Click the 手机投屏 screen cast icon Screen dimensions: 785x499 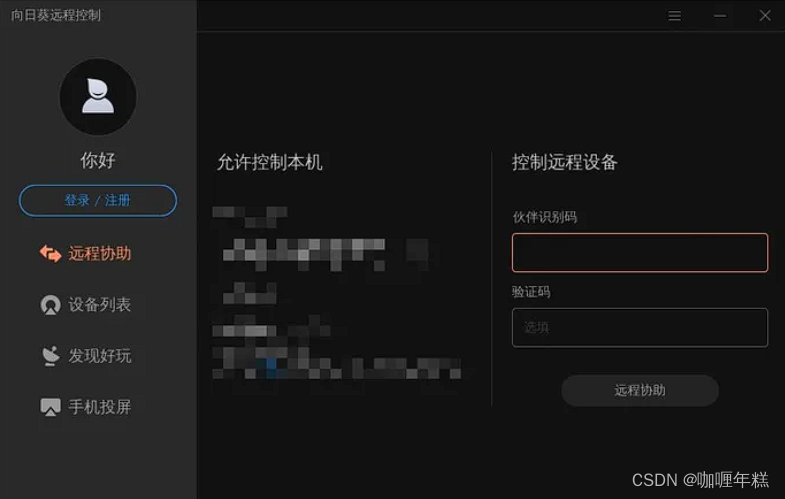(50, 407)
